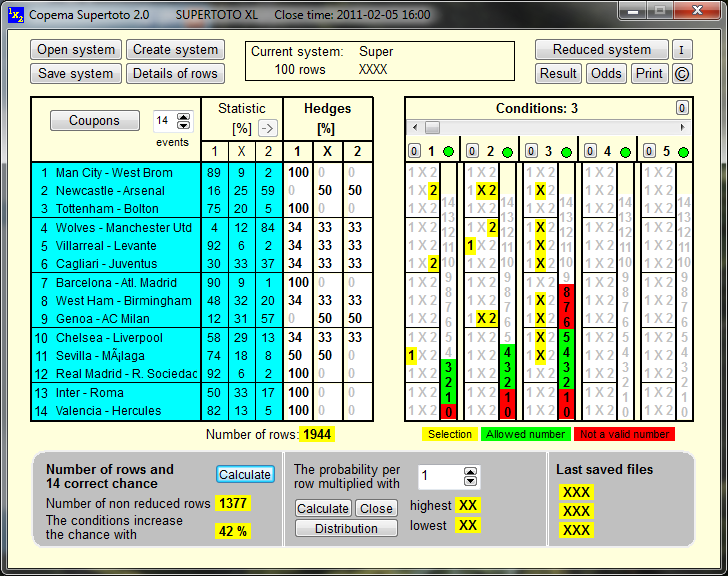Reset condition 2 with its 0 button
This screenshot has height=576, width=728.
coord(472,151)
